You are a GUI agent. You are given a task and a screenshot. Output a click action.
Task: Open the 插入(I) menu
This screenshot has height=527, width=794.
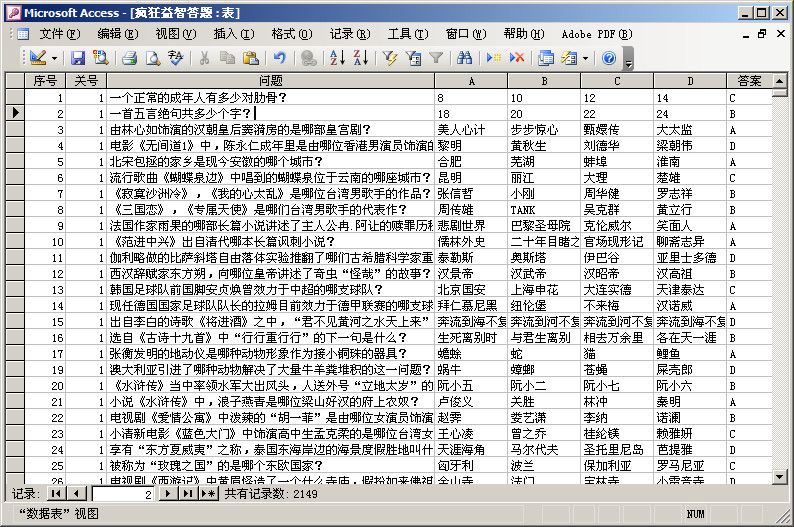[x=233, y=34]
